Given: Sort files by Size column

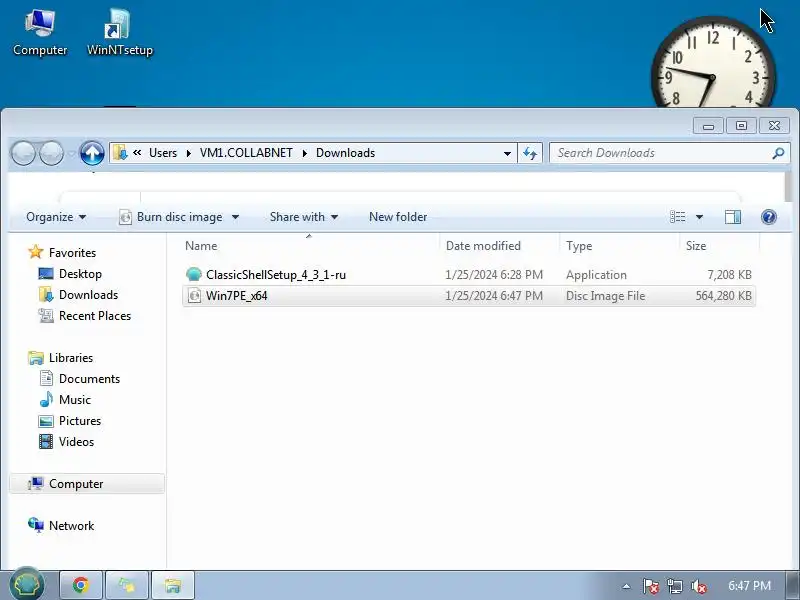Looking at the screenshot, I should [719, 246].
